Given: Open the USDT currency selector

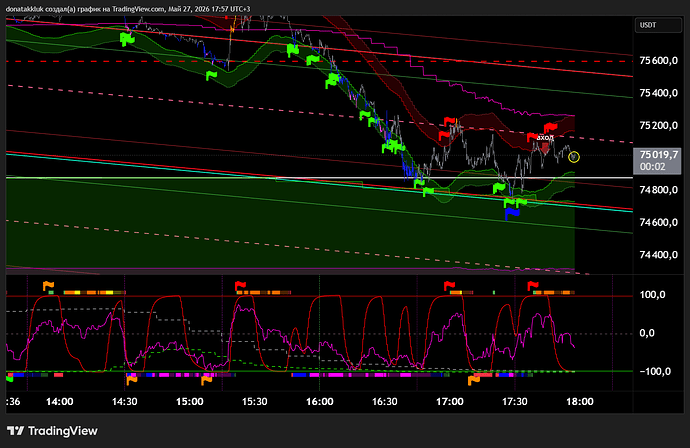Looking at the screenshot, I should (x=658, y=25).
